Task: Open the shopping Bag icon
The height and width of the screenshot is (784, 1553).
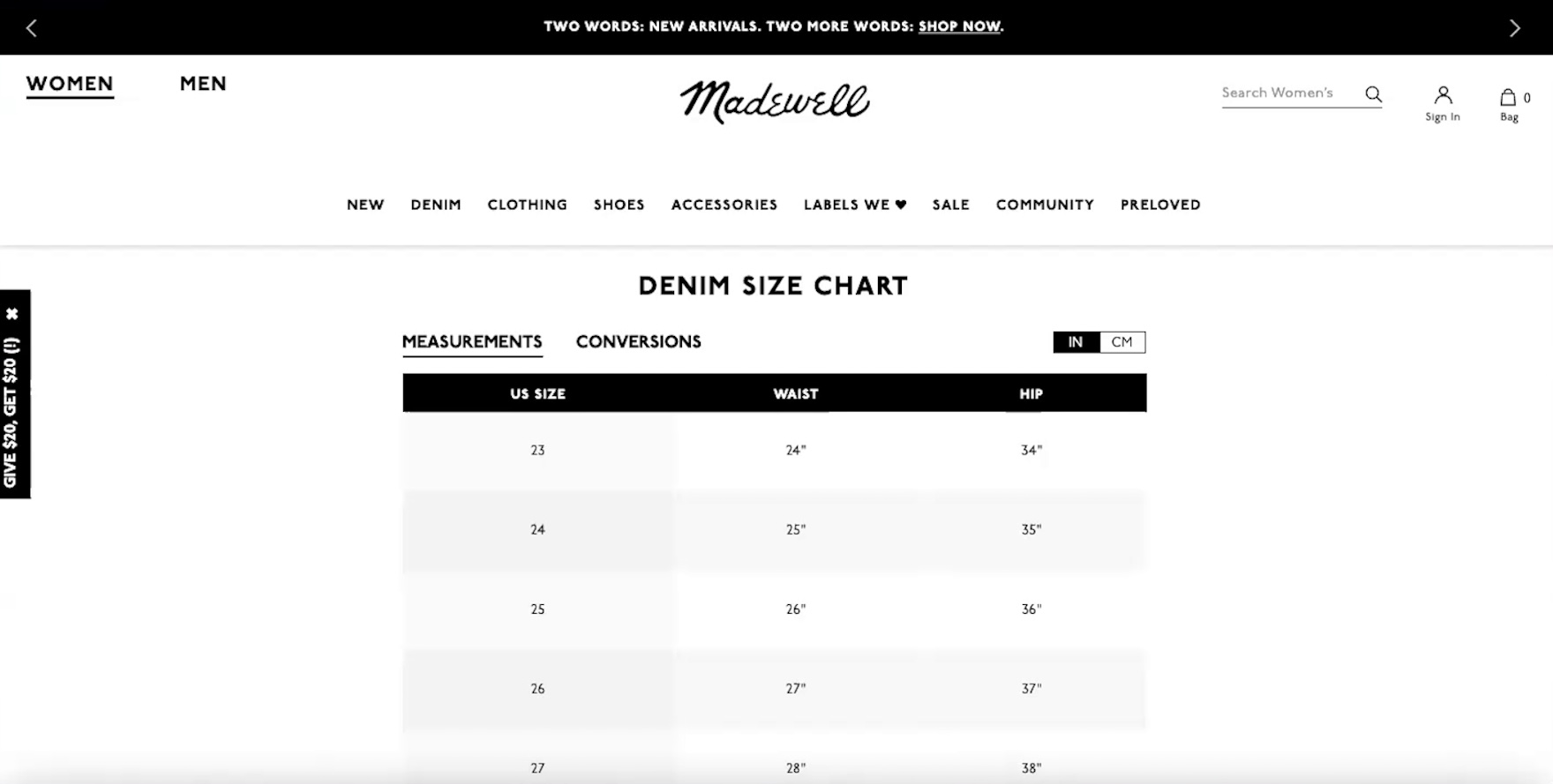Action: click(1509, 102)
